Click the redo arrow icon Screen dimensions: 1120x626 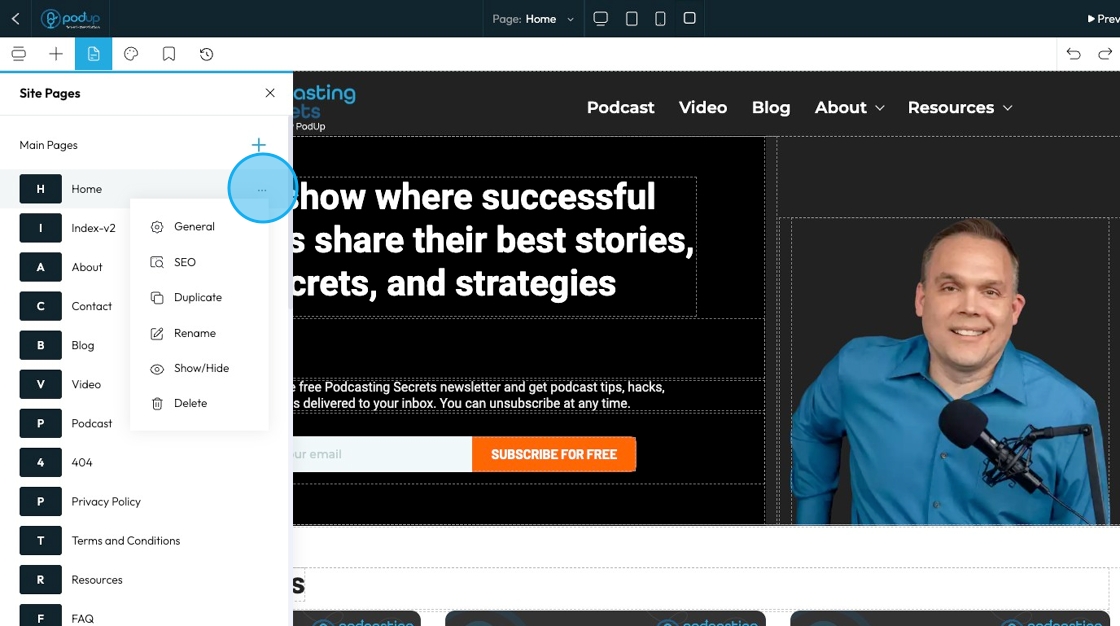click(1105, 54)
